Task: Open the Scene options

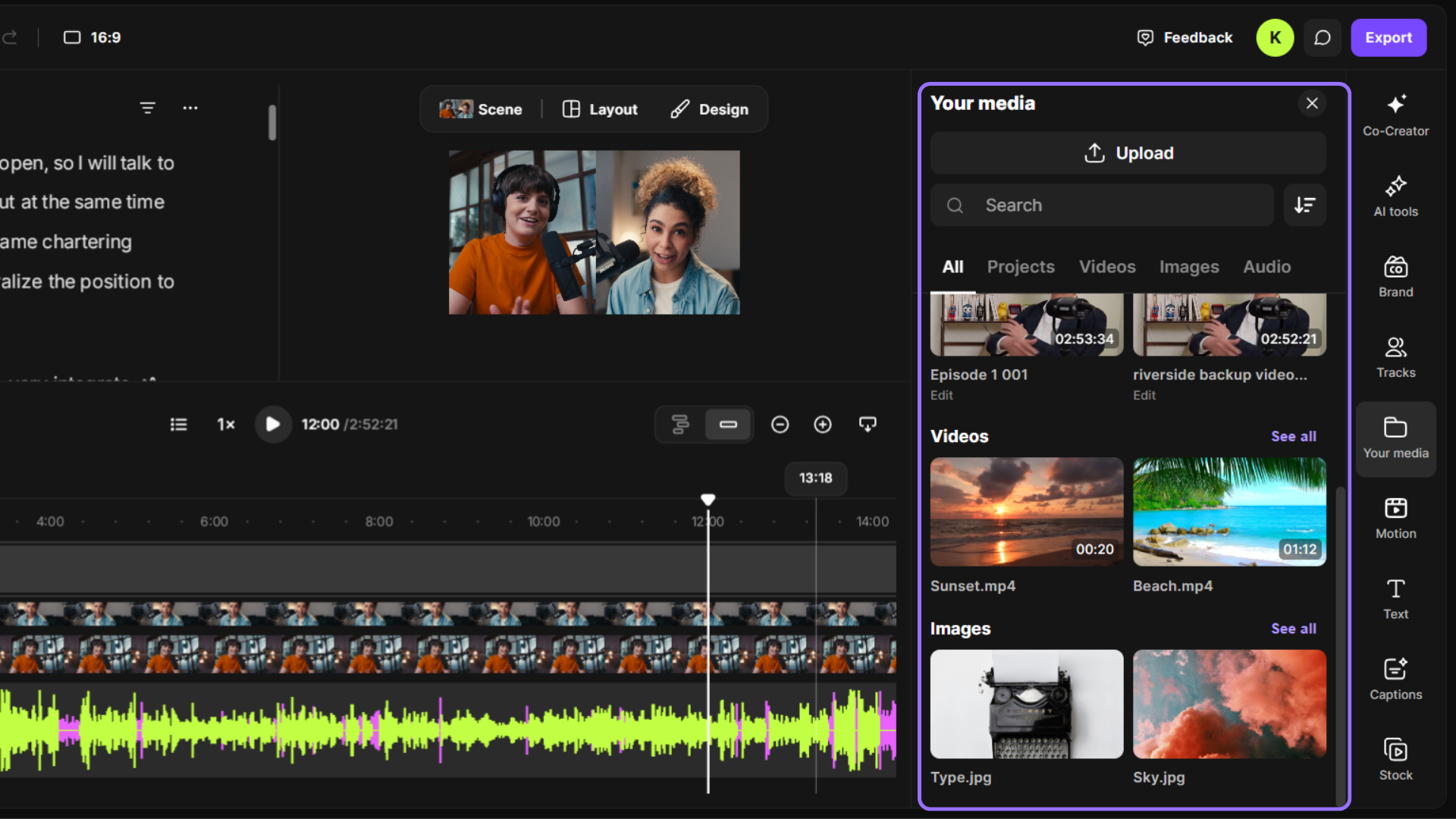Action: (x=481, y=109)
